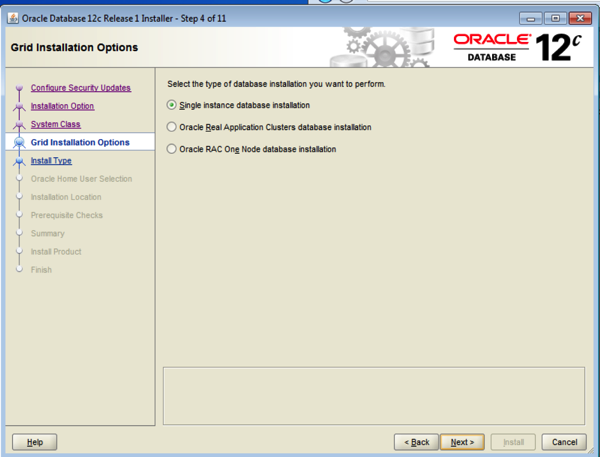This screenshot has width=600, height=457.
Task: Click the Help button
Action: [x=34, y=442]
